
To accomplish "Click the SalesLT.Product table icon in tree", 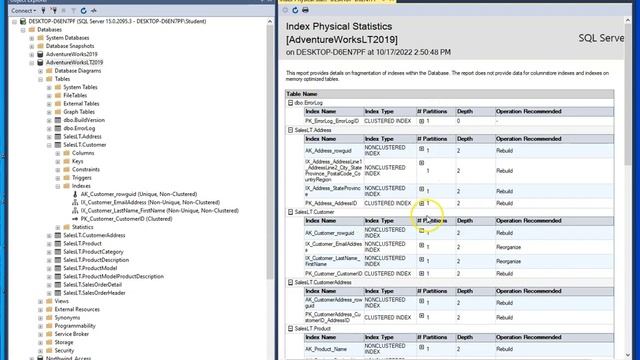I will [x=58, y=244].
